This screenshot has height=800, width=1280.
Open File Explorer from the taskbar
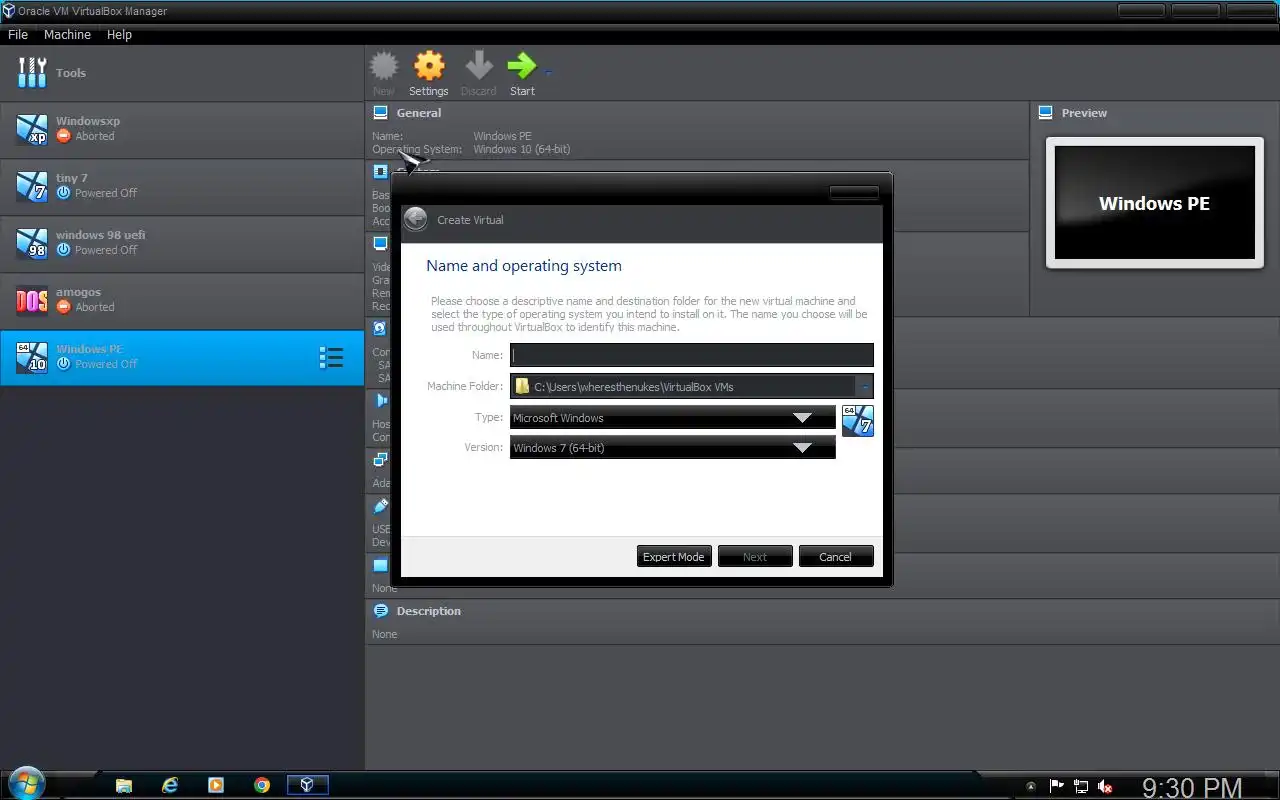(x=124, y=785)
